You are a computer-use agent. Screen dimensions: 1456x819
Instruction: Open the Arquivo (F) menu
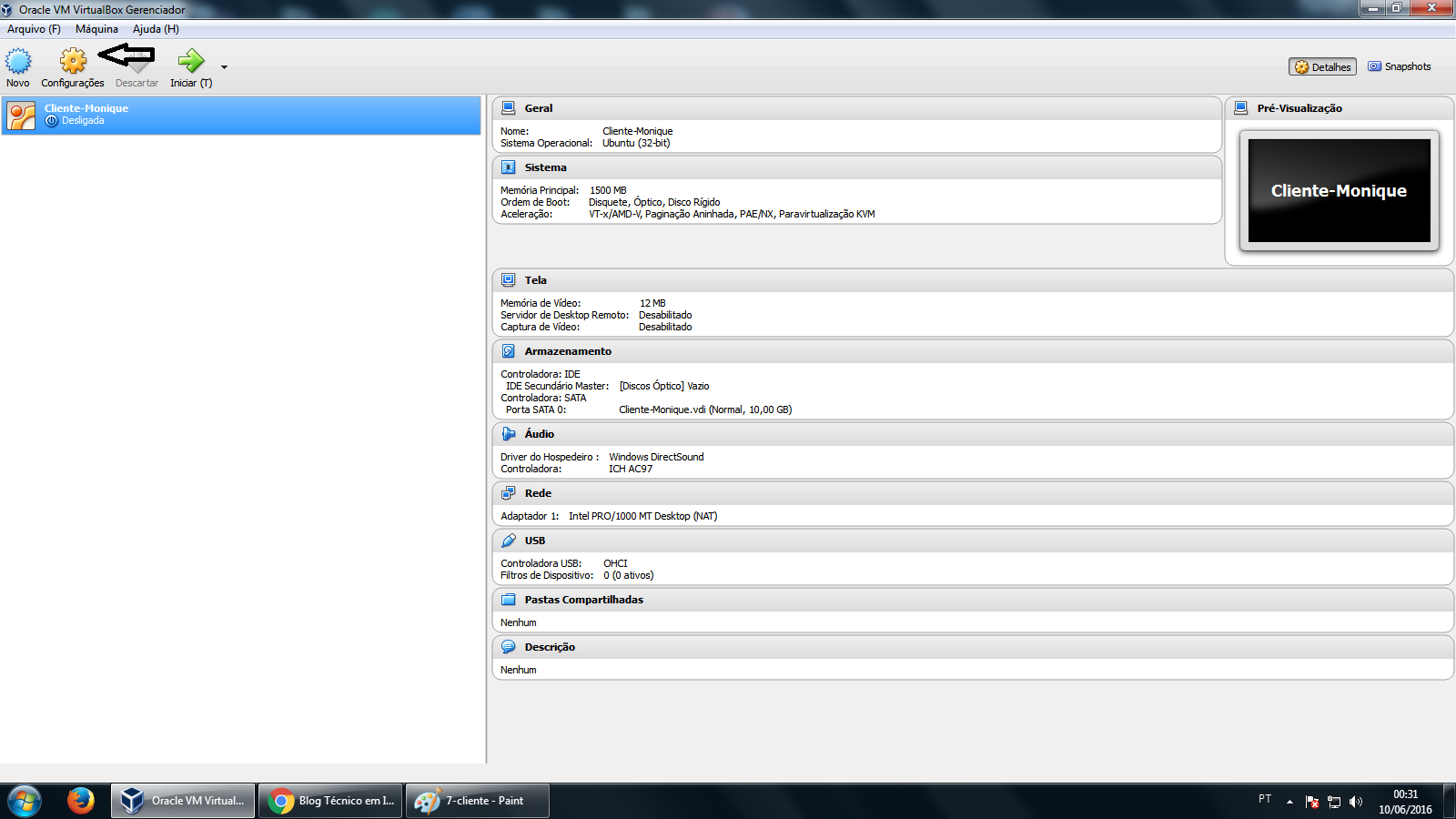[34, 29]
